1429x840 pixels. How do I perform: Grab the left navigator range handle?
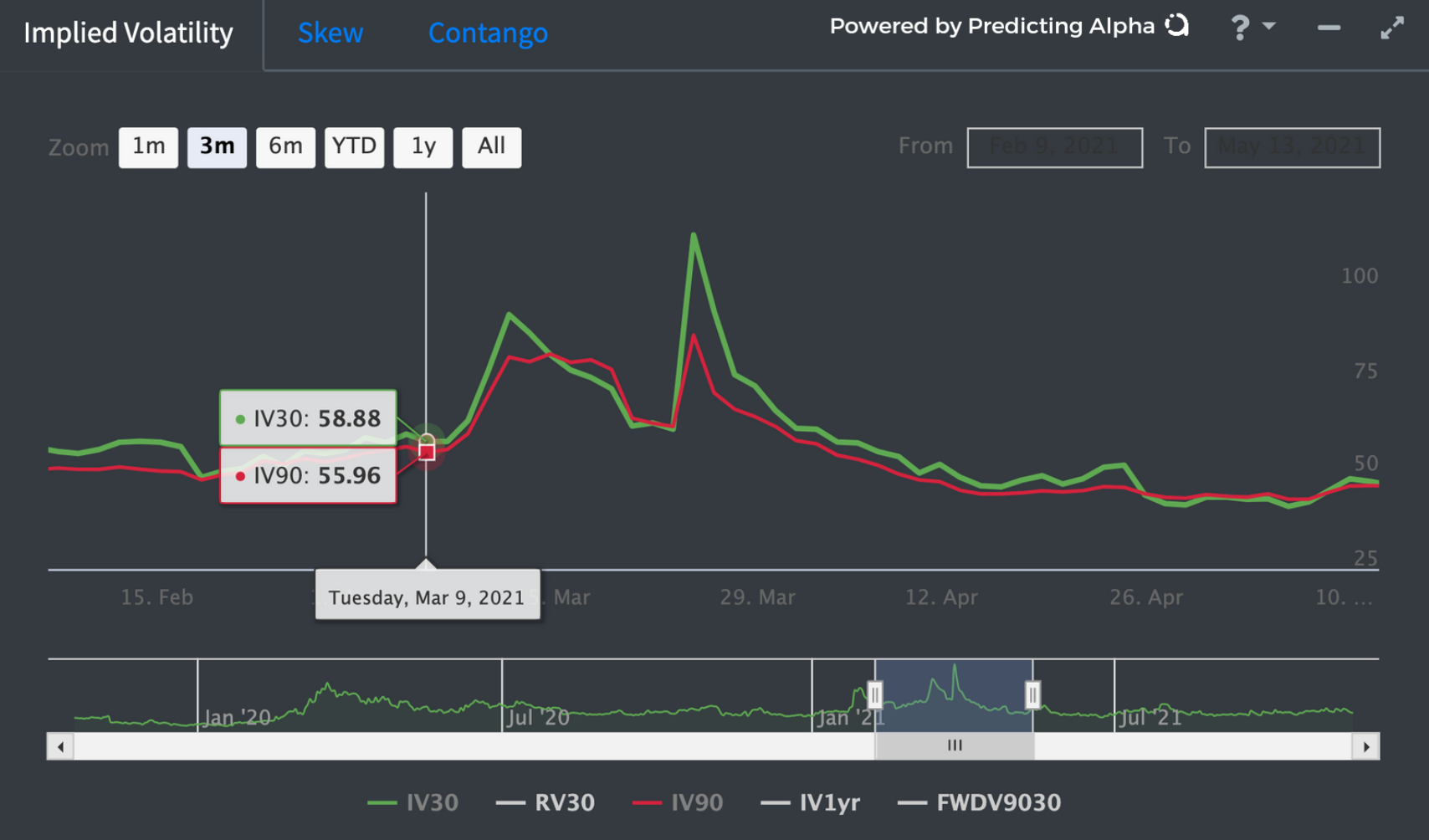tap(875, 694)
